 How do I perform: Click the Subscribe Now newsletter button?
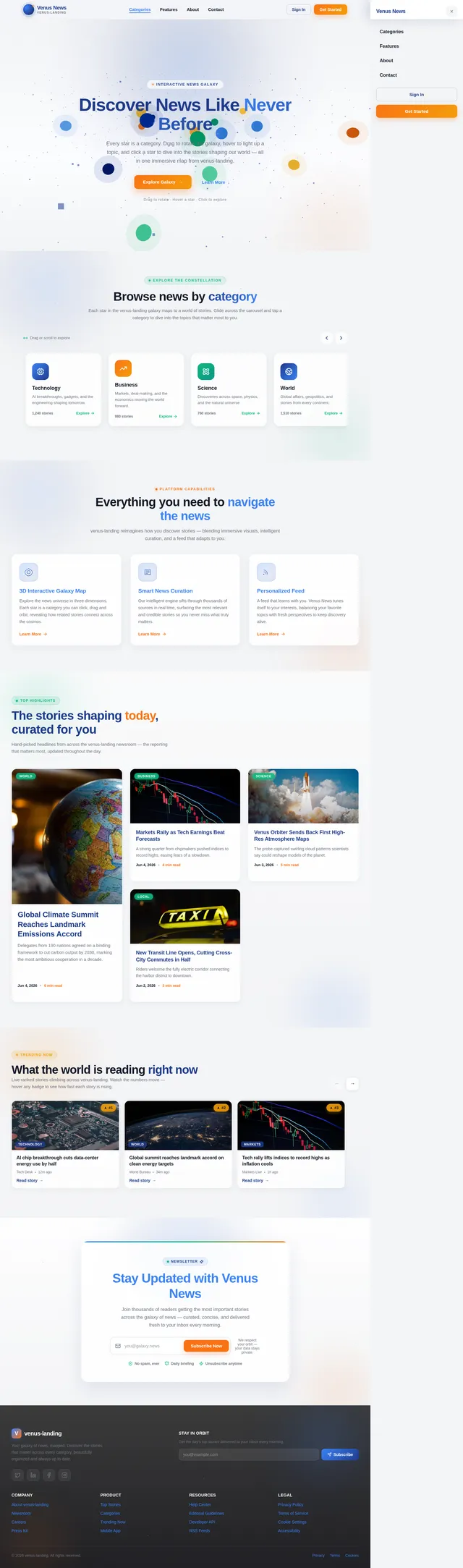206,1346
